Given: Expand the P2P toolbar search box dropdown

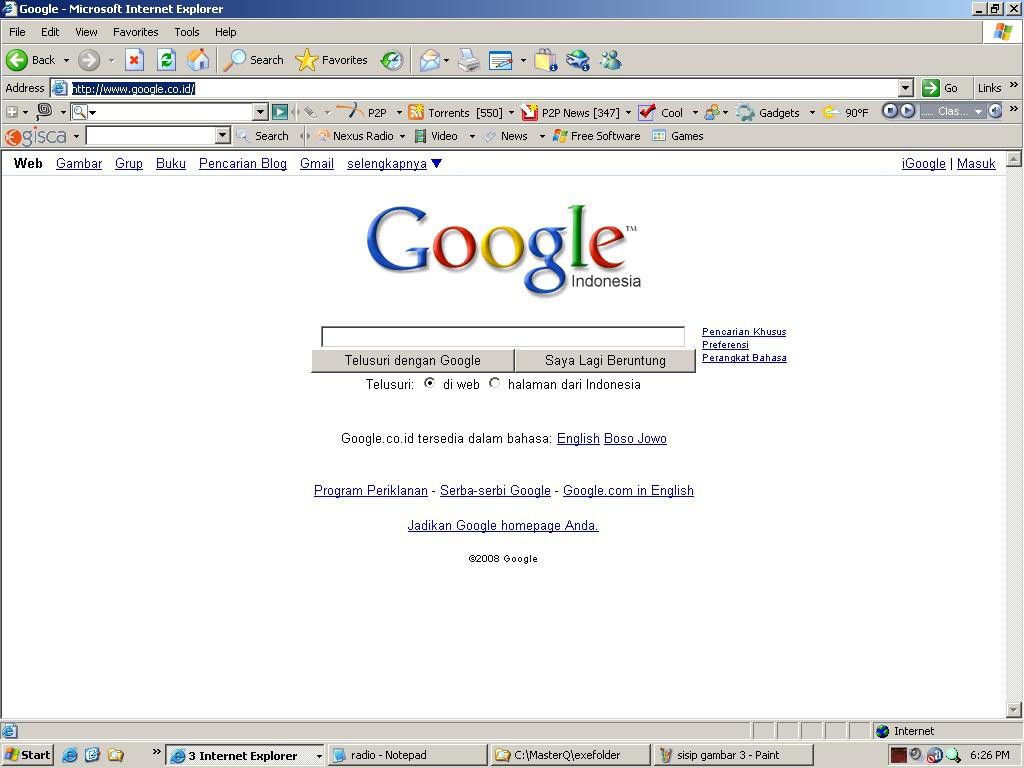Looking at the screenshot, I should point(260,112).
